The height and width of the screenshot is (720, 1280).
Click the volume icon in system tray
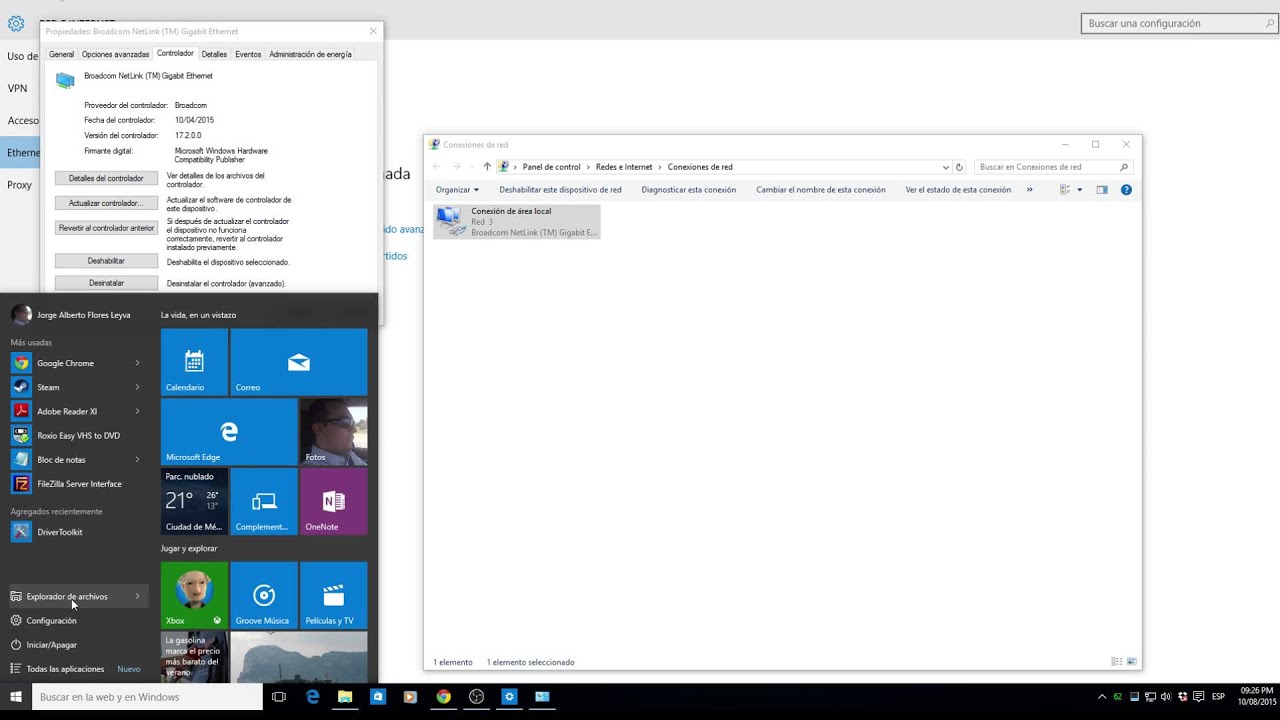click(1165, 697)
